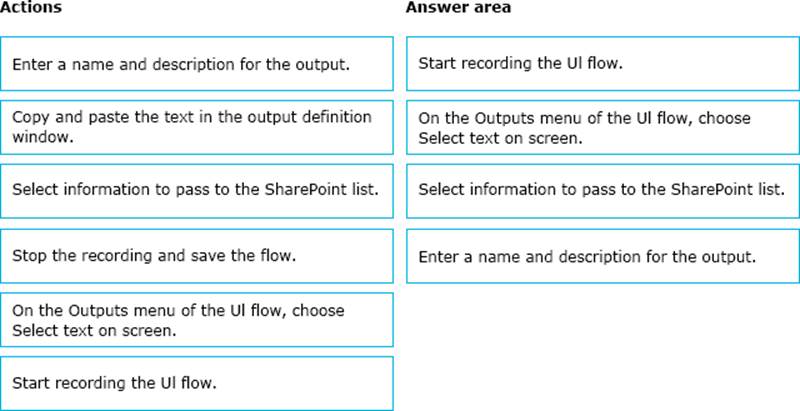The height and width of the screenshot is (411, 800).
Task: Select the bottom box in the Actions column
Action: [197, 383]
